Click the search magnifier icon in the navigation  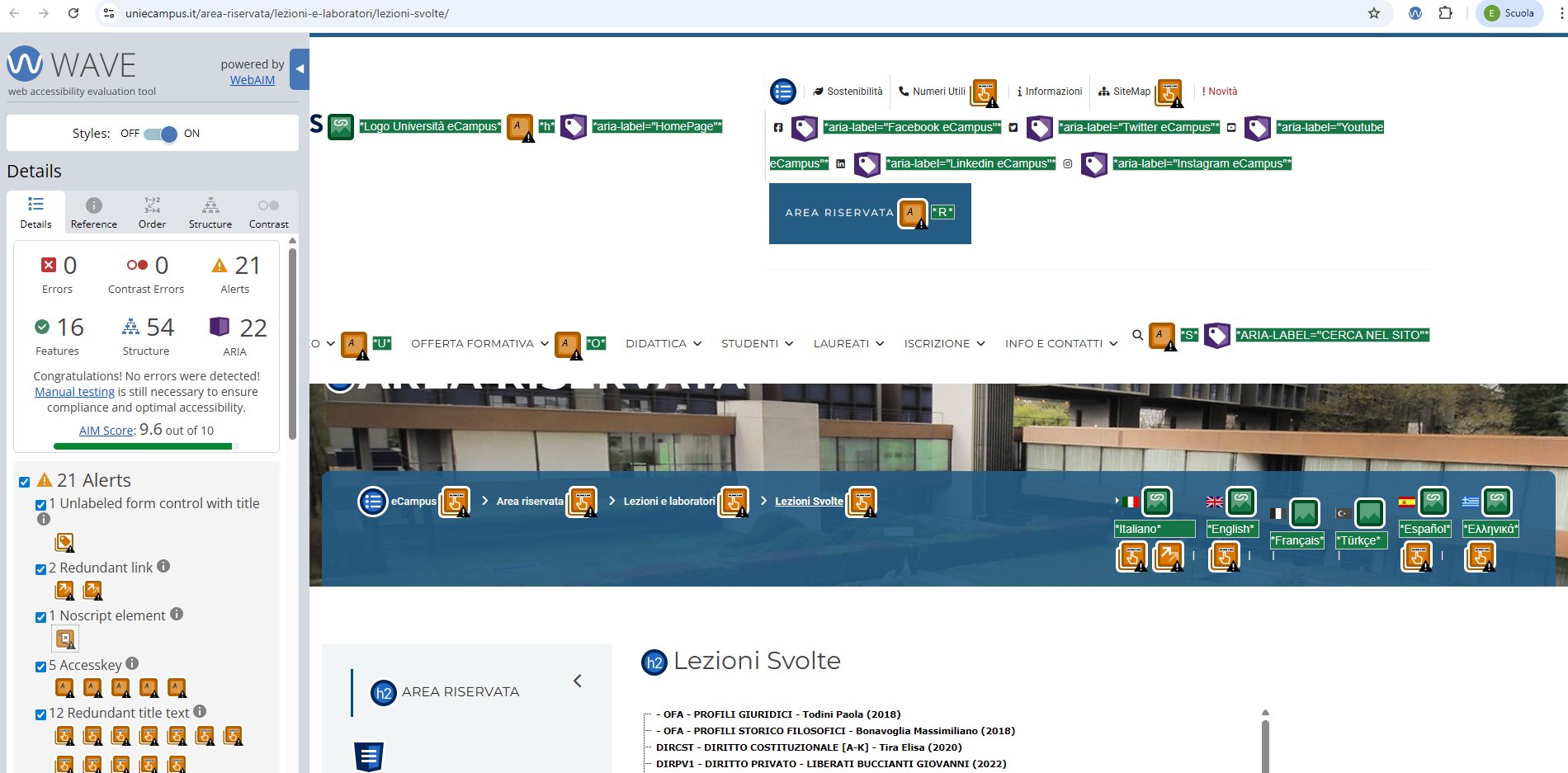1137,335
